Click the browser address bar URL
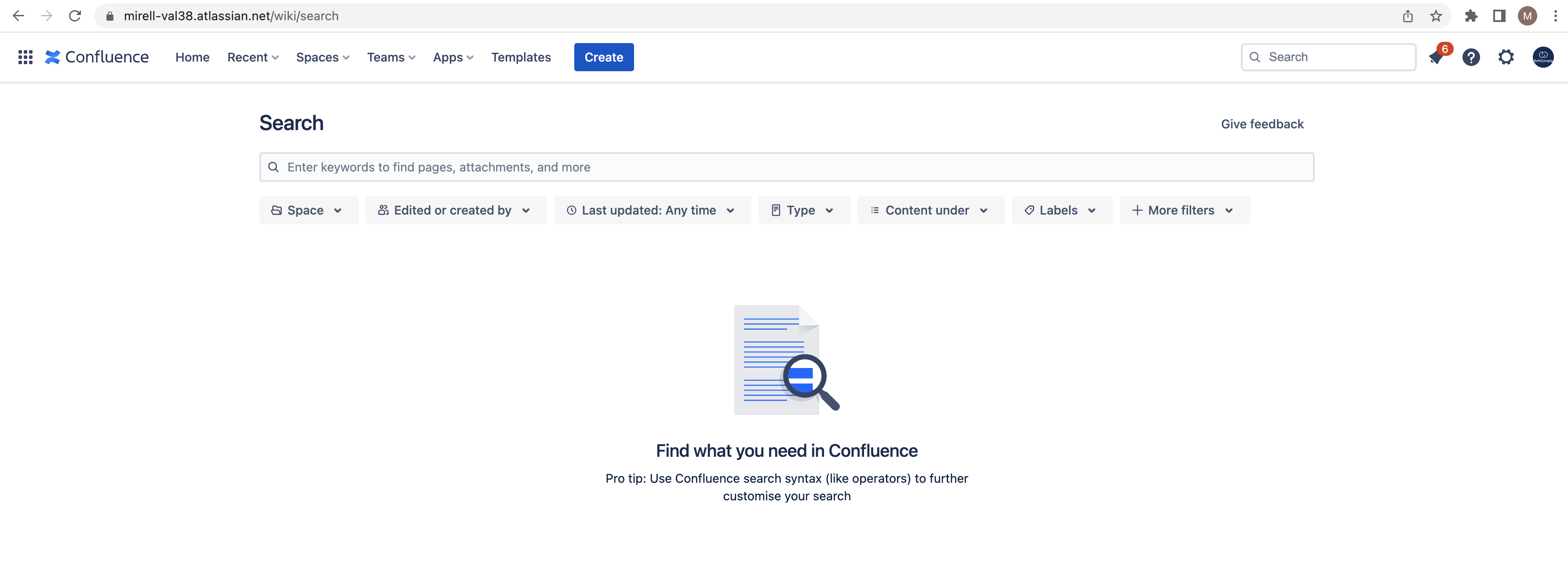 coord(231,16)
